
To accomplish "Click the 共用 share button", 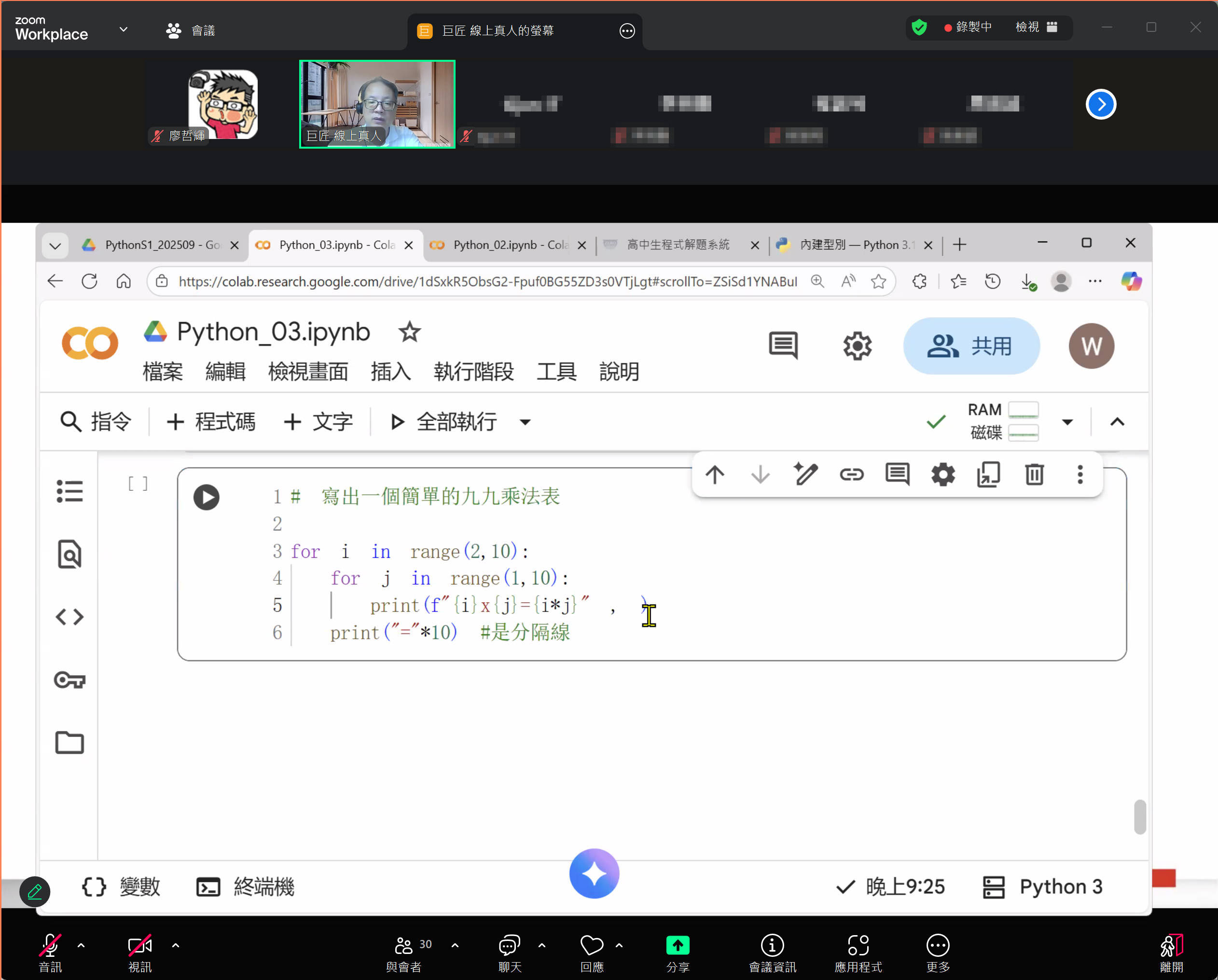I will 971,346.
